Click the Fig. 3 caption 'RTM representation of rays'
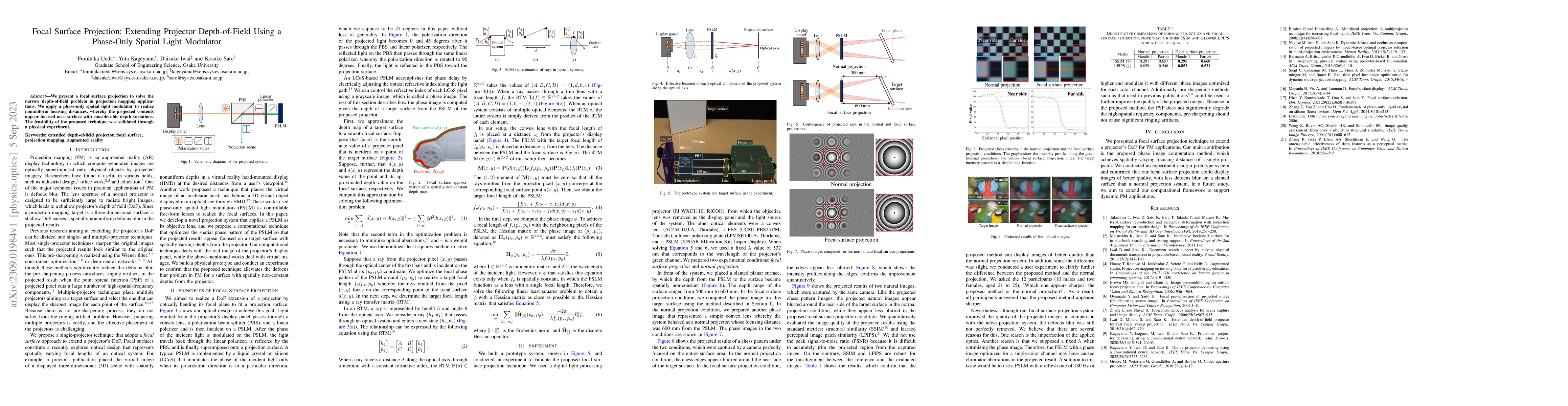 (x=538, y=71)
